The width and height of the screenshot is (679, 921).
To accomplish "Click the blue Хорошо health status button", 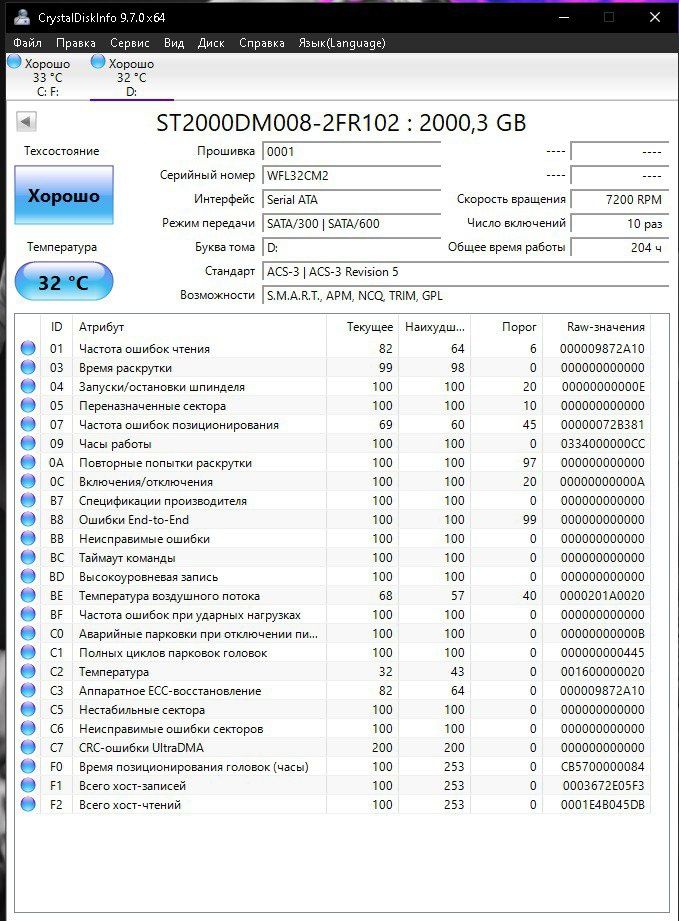I will tap(63, 195).
